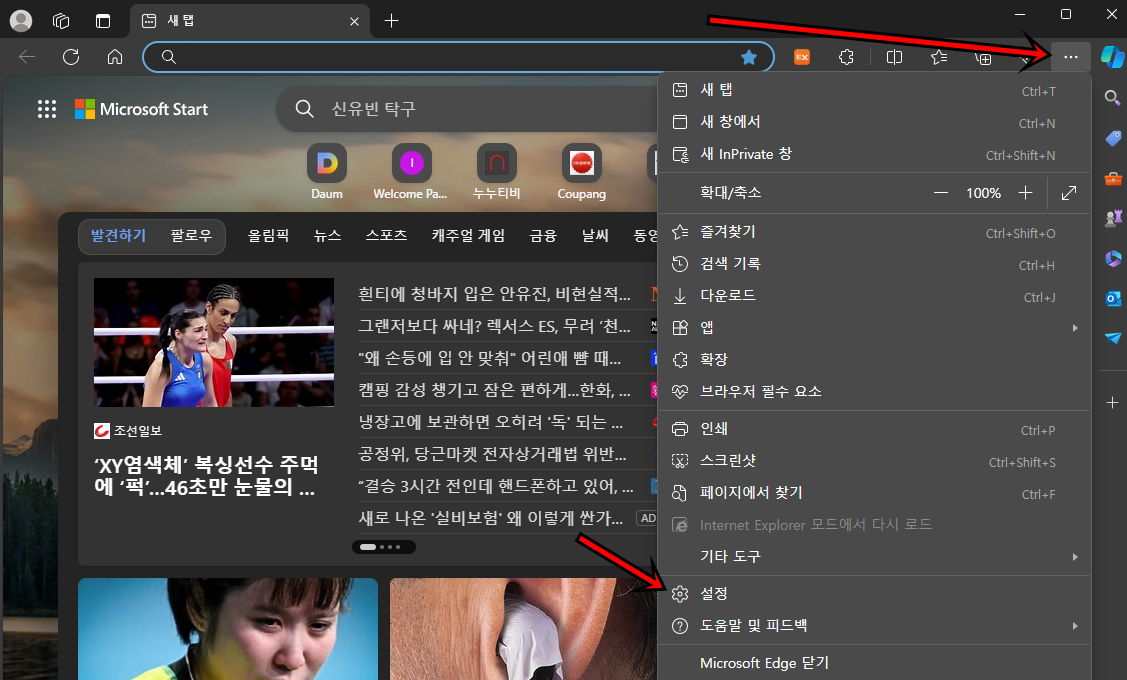The width and height of the screenshot is (1127, 680).
Task: Open the Collections toolbar icon
Action: point(983,58)
